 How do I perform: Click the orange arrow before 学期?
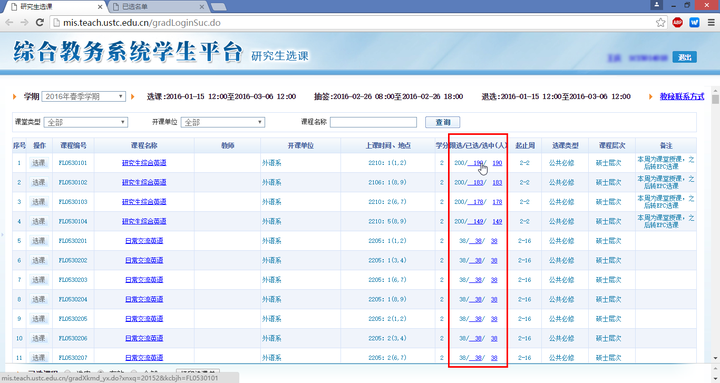click(x=15, y=96)
